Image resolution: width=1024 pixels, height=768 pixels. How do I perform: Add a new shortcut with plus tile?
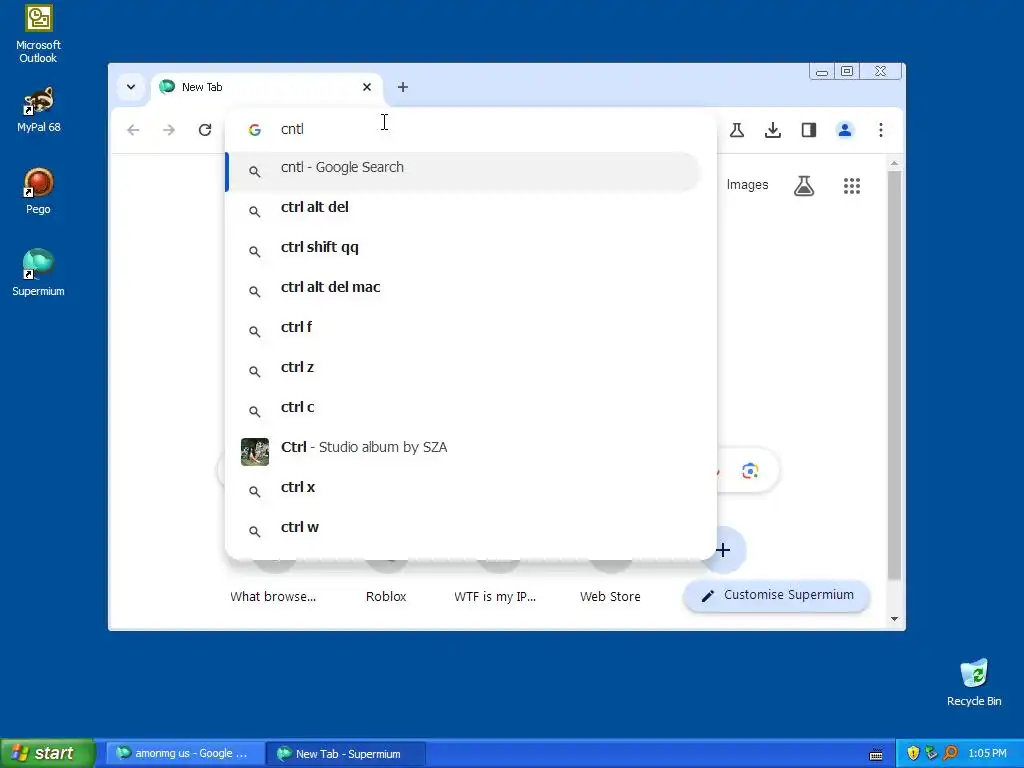[723, 550]
